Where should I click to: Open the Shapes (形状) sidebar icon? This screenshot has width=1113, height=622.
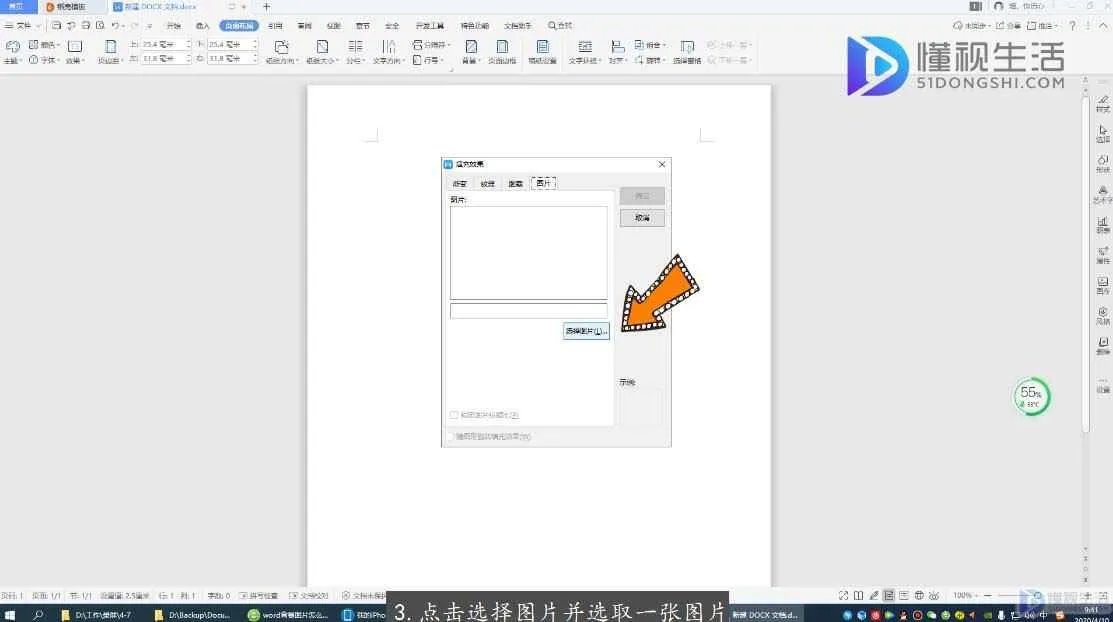(x=1103, y=163)
